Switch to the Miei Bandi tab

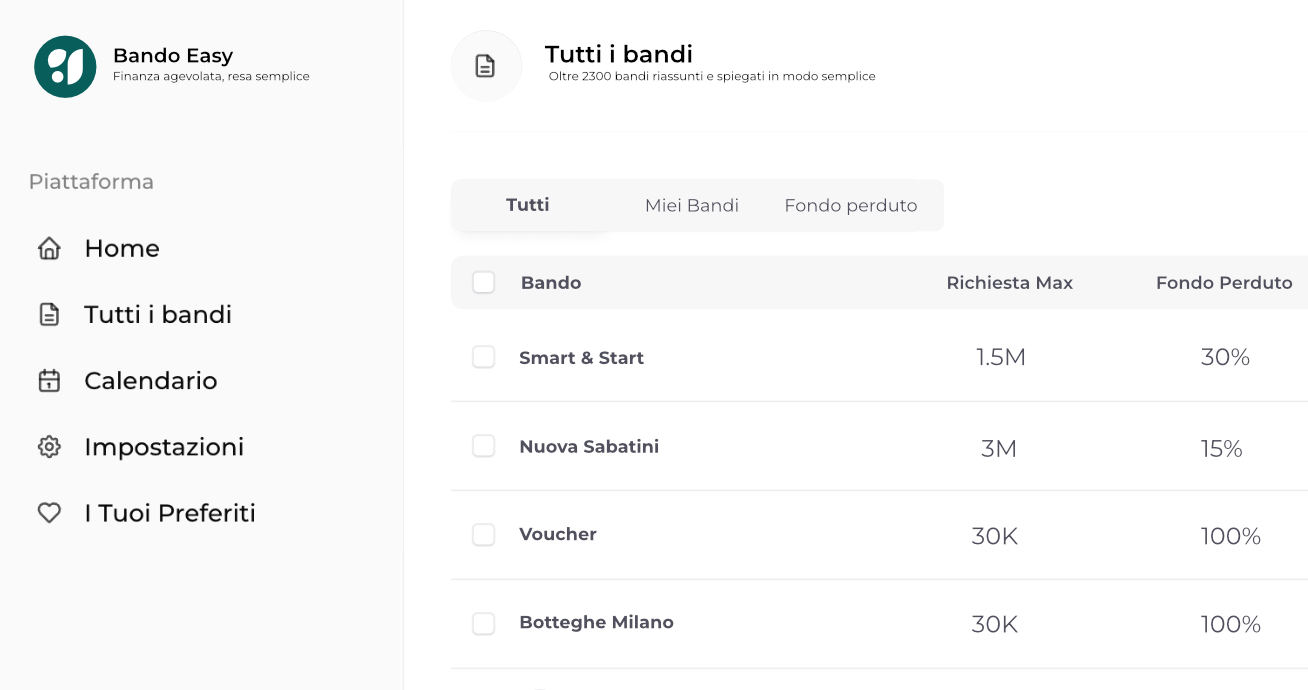point(691,206)
